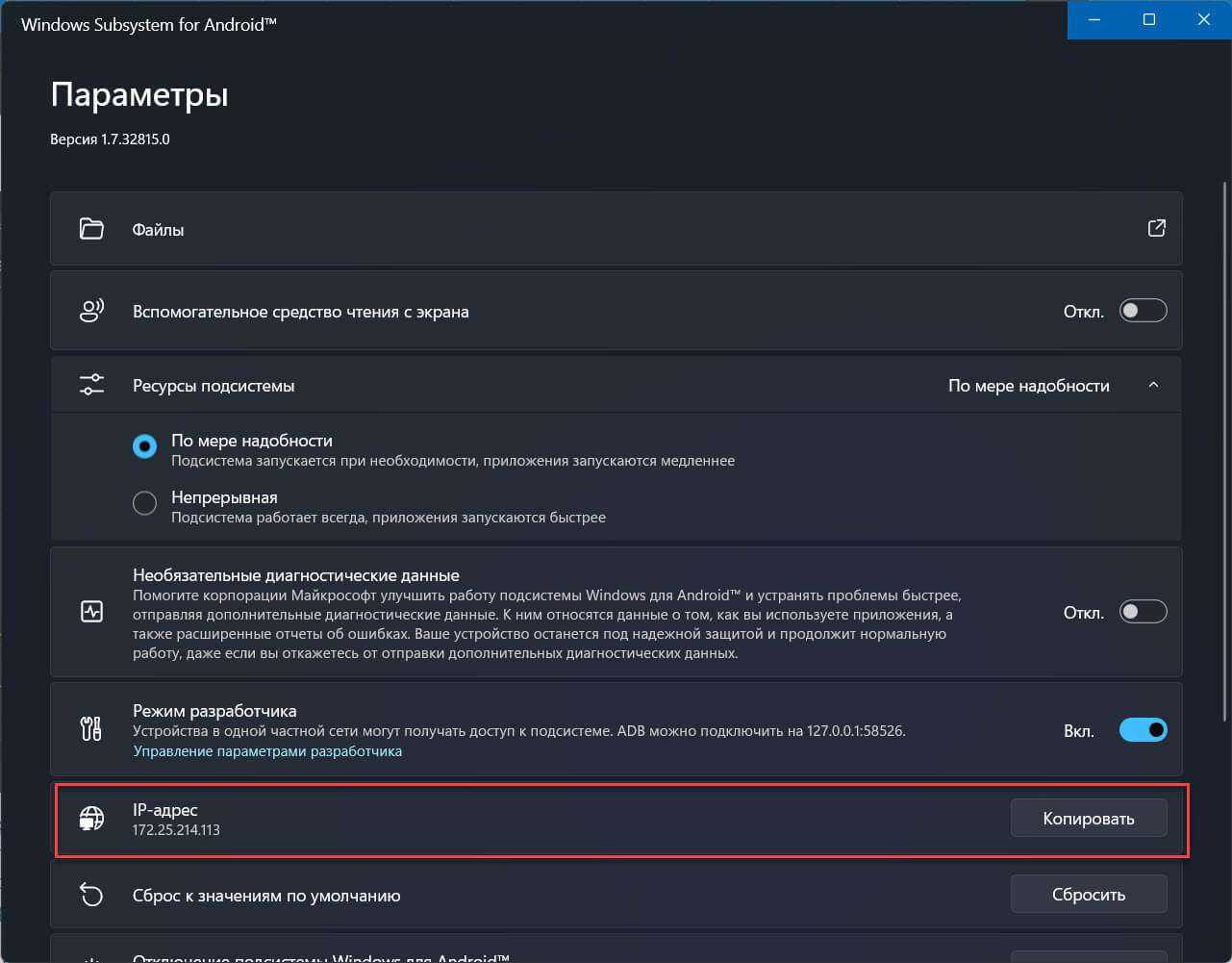Select the "По мере надобности" radio option
This screenshot has height=963, width=1232.
tap(144, 446)
